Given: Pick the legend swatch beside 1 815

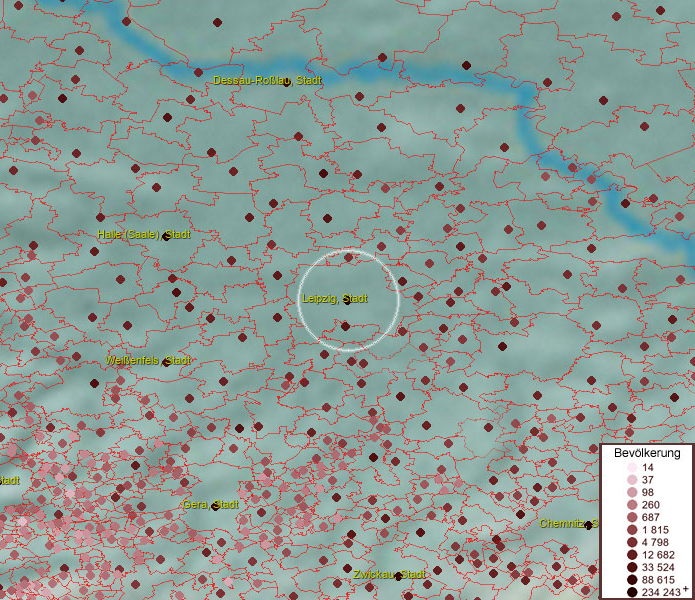Looking at the screenshot, I should [x=632, y=530].
